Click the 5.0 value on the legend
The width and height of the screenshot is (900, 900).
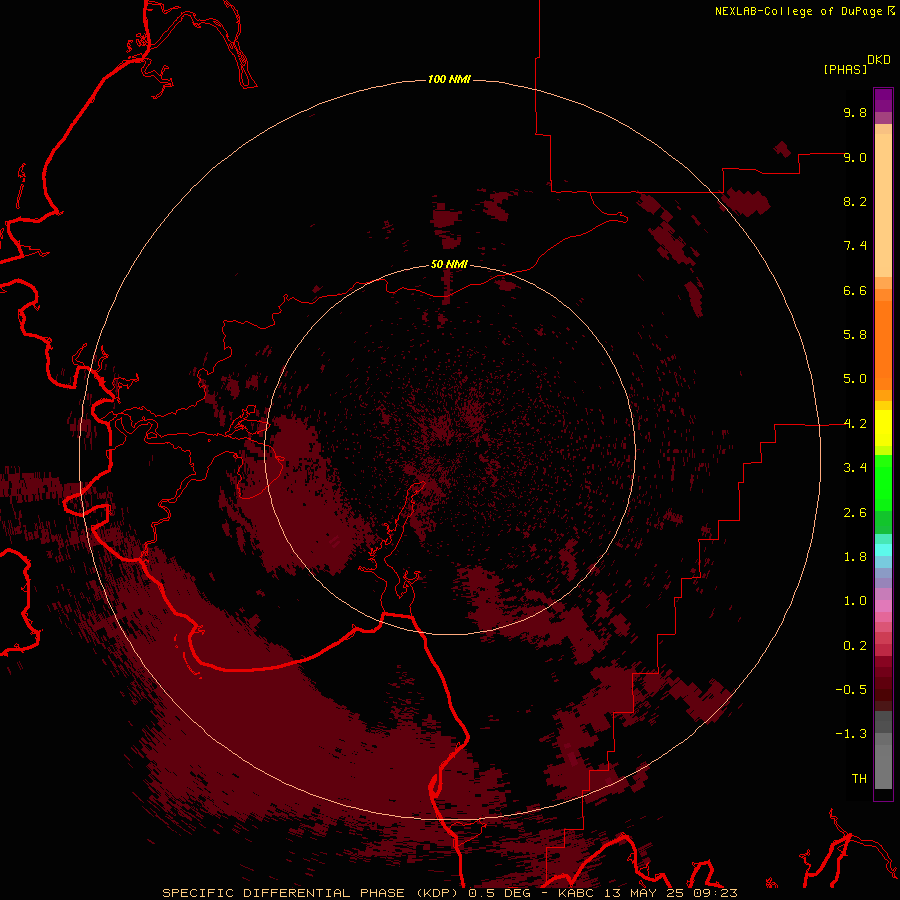(855, 379)
